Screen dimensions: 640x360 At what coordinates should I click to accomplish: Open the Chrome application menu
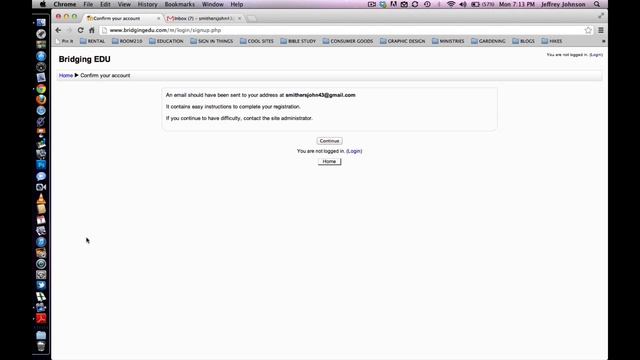pos(64,4)
